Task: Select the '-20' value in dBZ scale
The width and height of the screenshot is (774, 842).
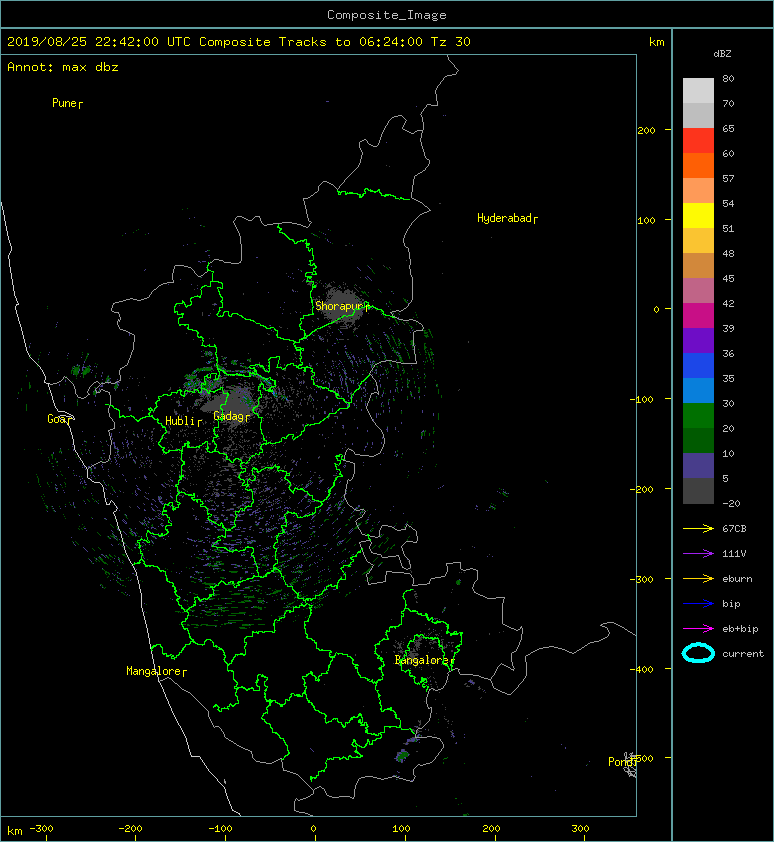Action: [731, 503]
